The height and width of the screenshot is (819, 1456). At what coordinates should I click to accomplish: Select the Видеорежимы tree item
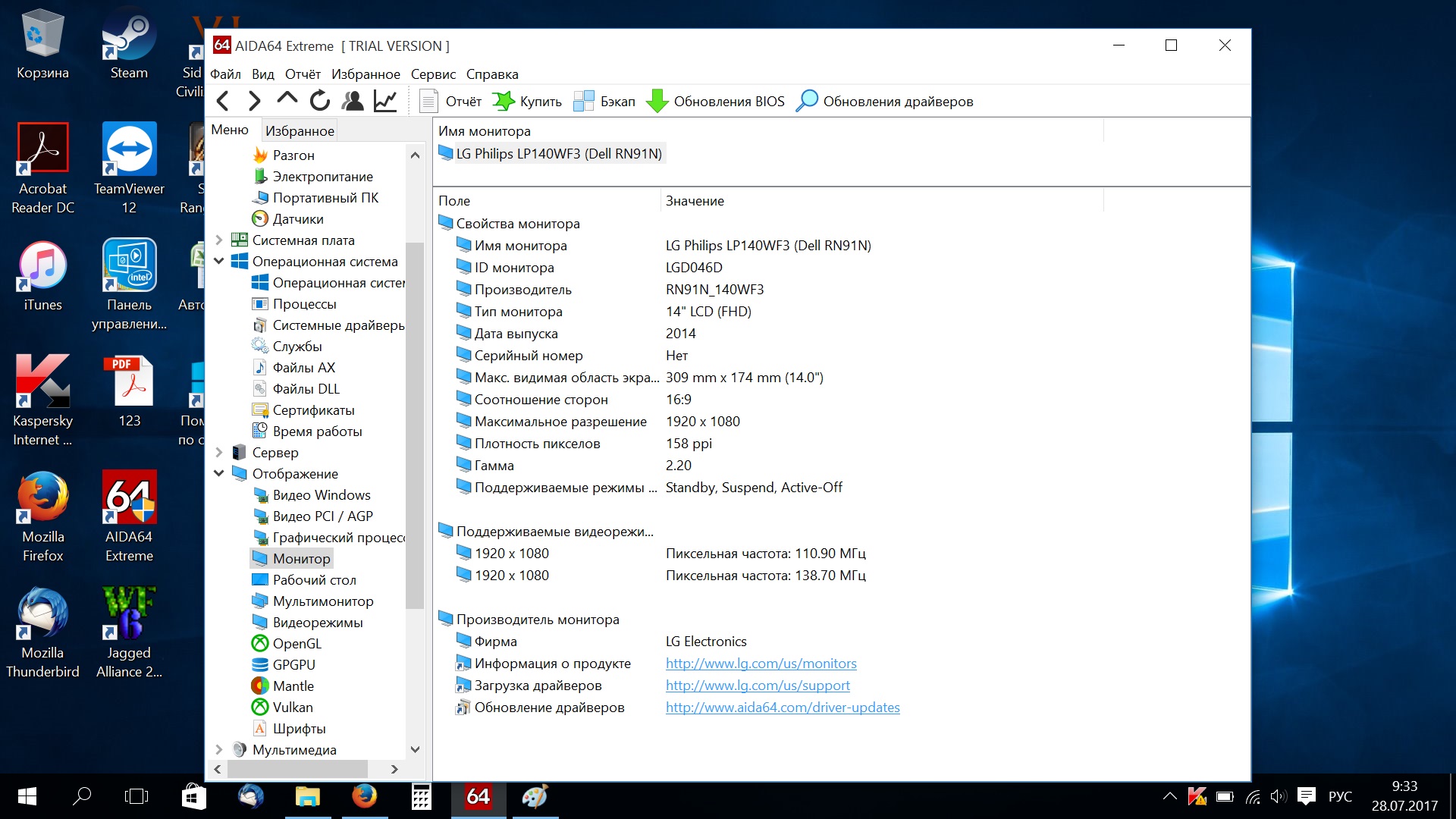point(307,623)
